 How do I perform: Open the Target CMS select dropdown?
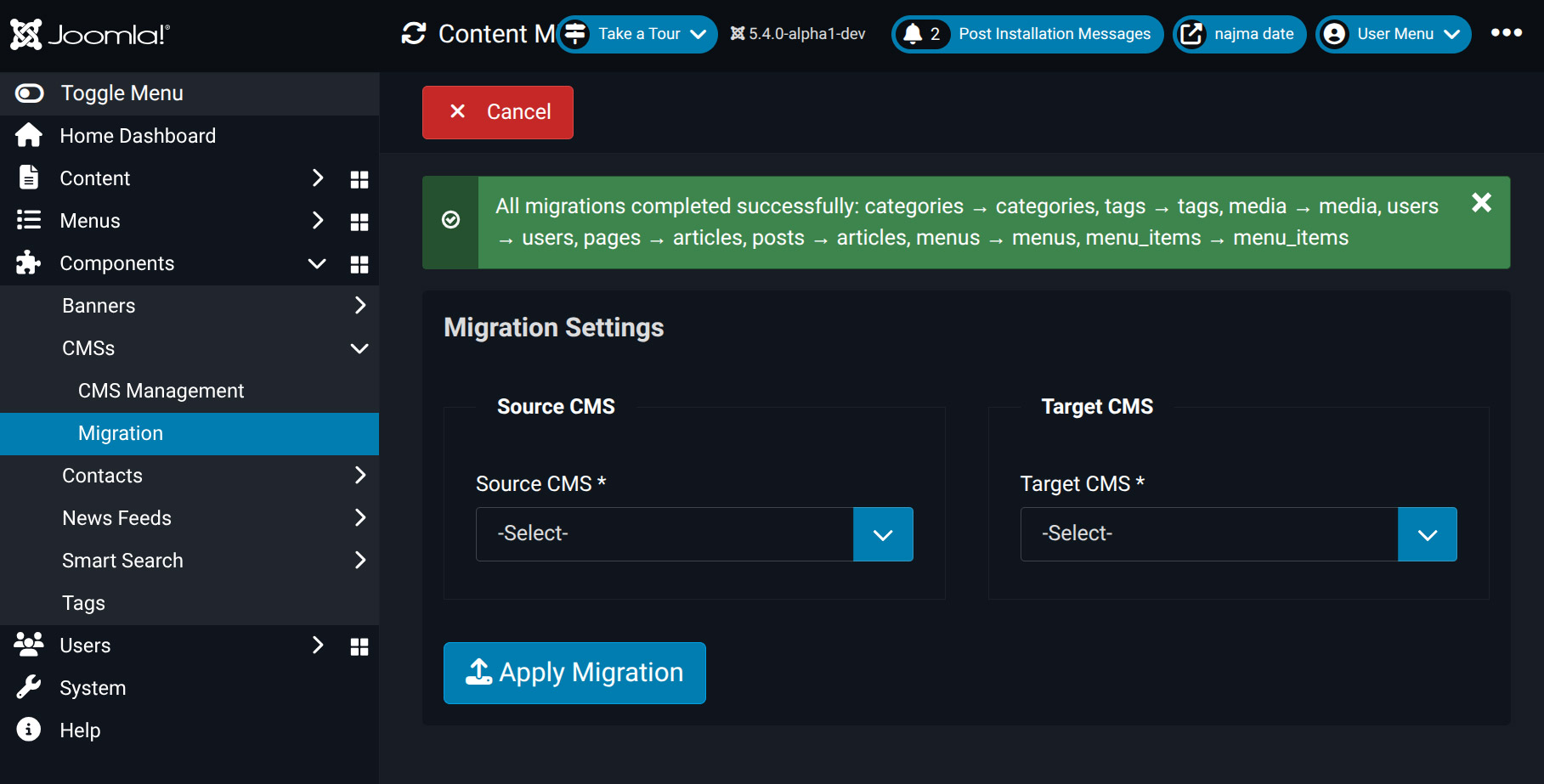1238,534
